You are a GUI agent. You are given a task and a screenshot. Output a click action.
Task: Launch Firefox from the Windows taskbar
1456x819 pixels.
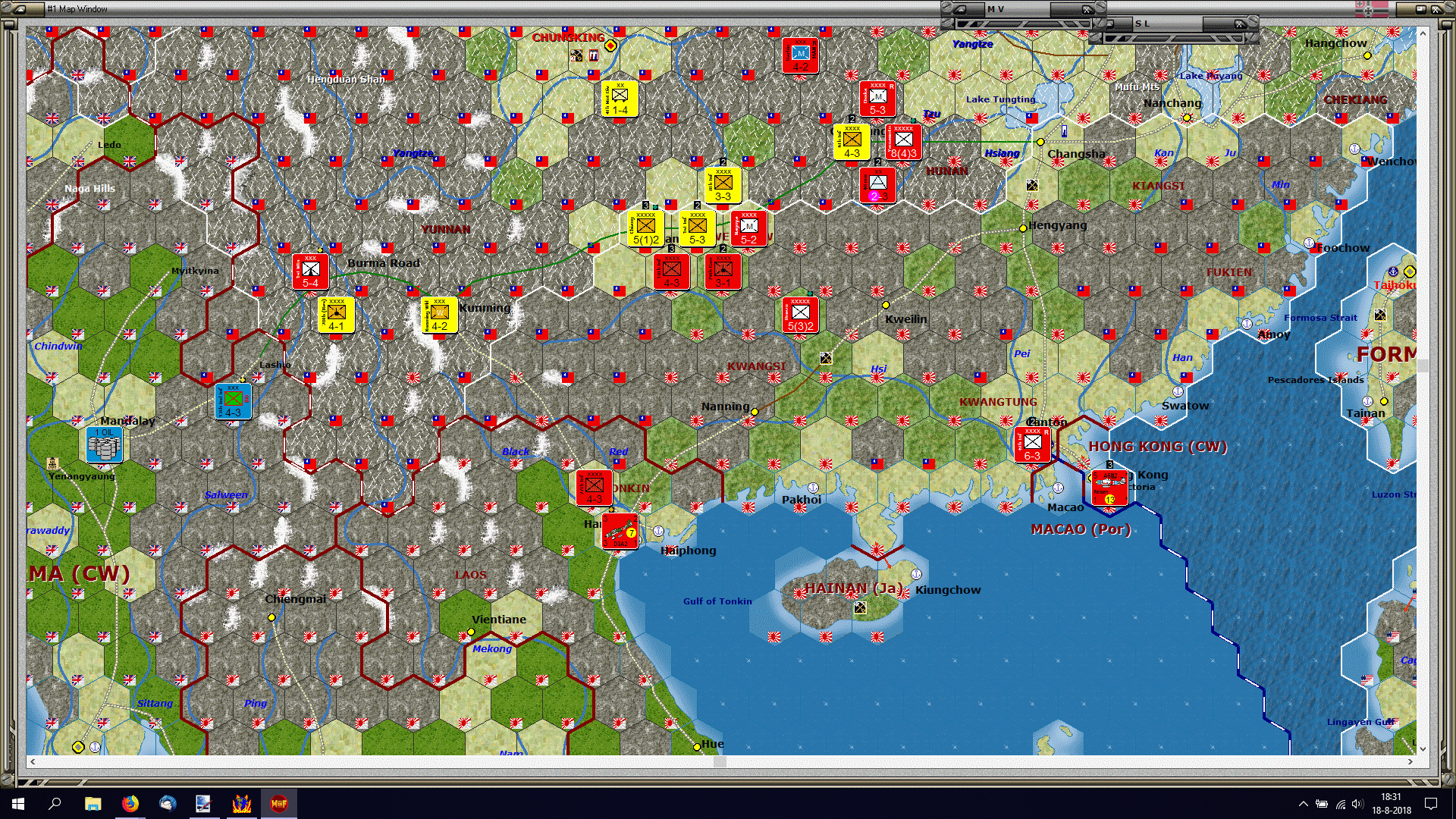130,803
